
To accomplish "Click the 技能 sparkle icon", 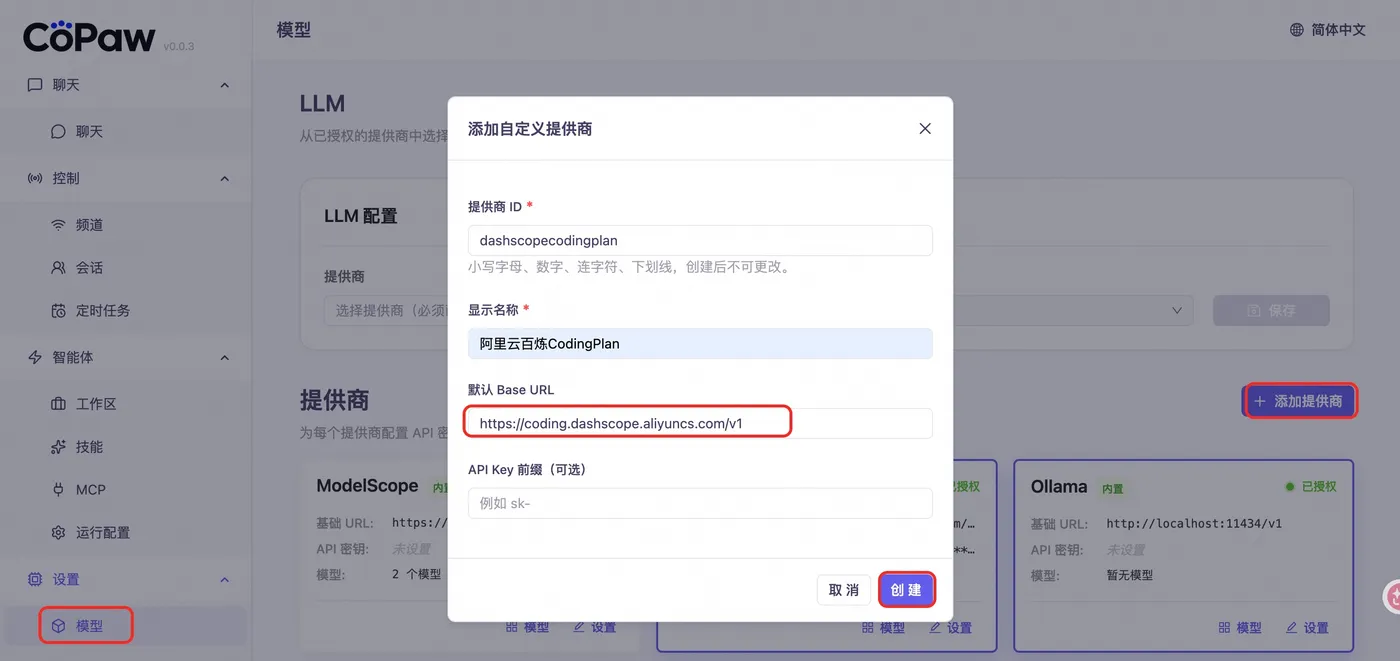I will (x=58, y=447).
